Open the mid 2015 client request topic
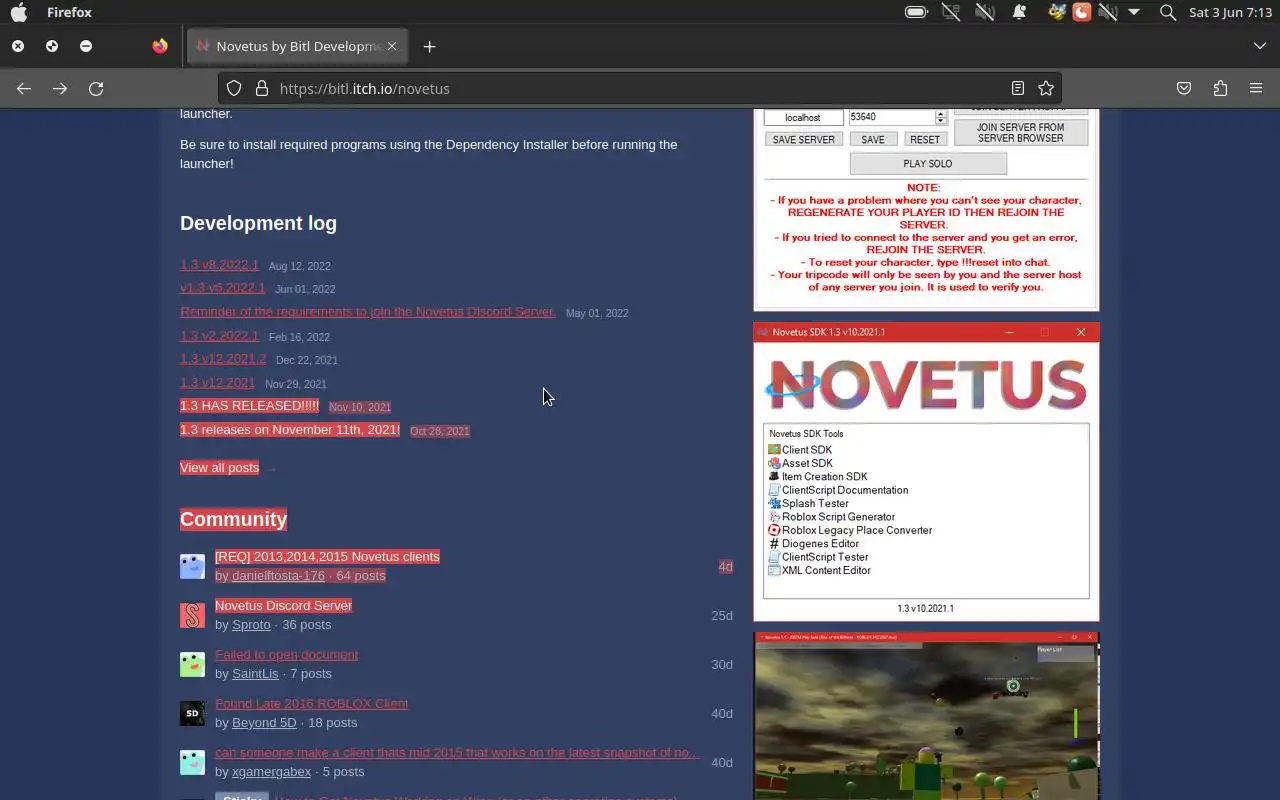This screenshot has width=1280, height=800. [457, 752]
